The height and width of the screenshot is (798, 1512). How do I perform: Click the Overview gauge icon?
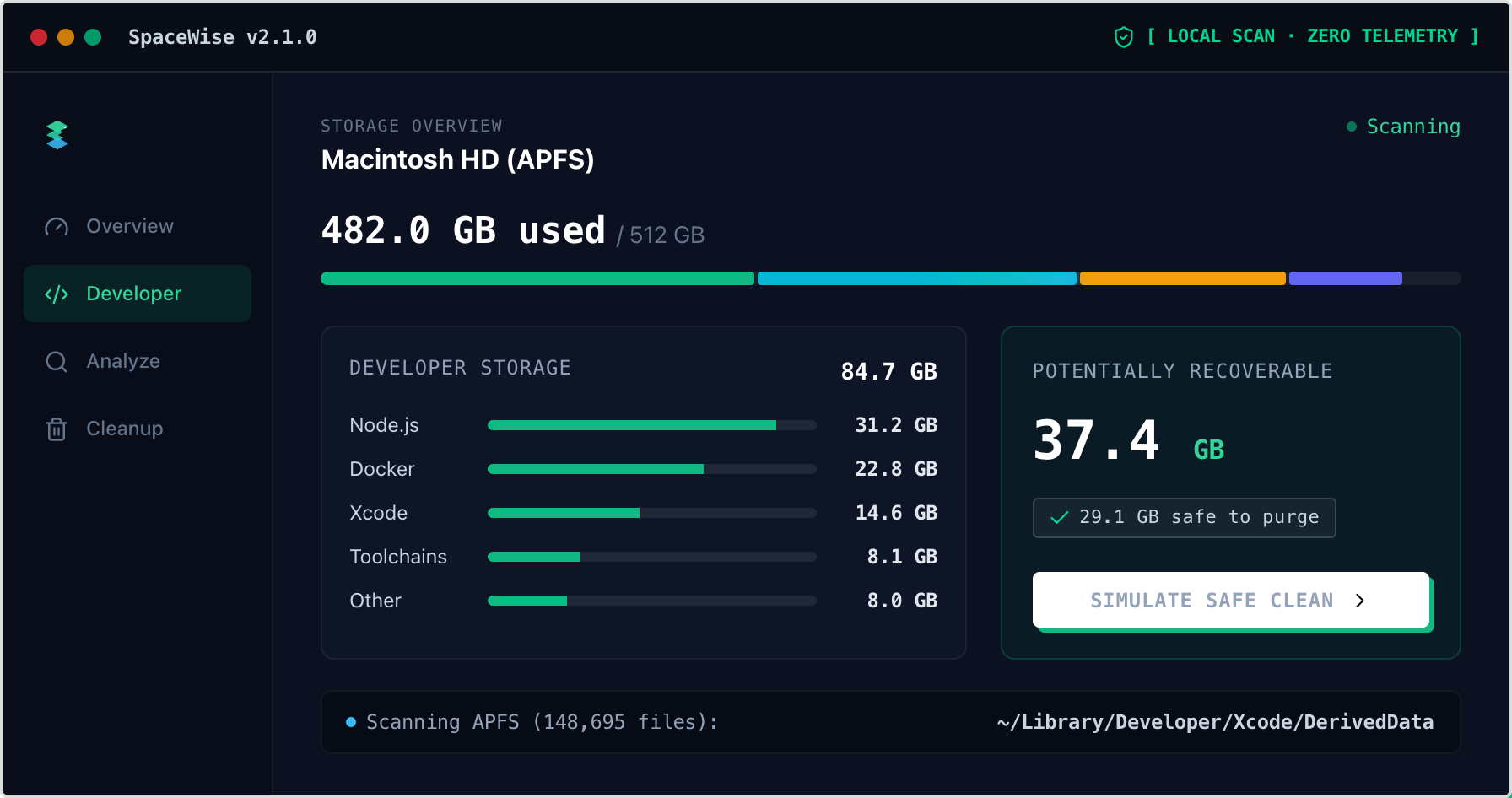click(x=57, y=226)
